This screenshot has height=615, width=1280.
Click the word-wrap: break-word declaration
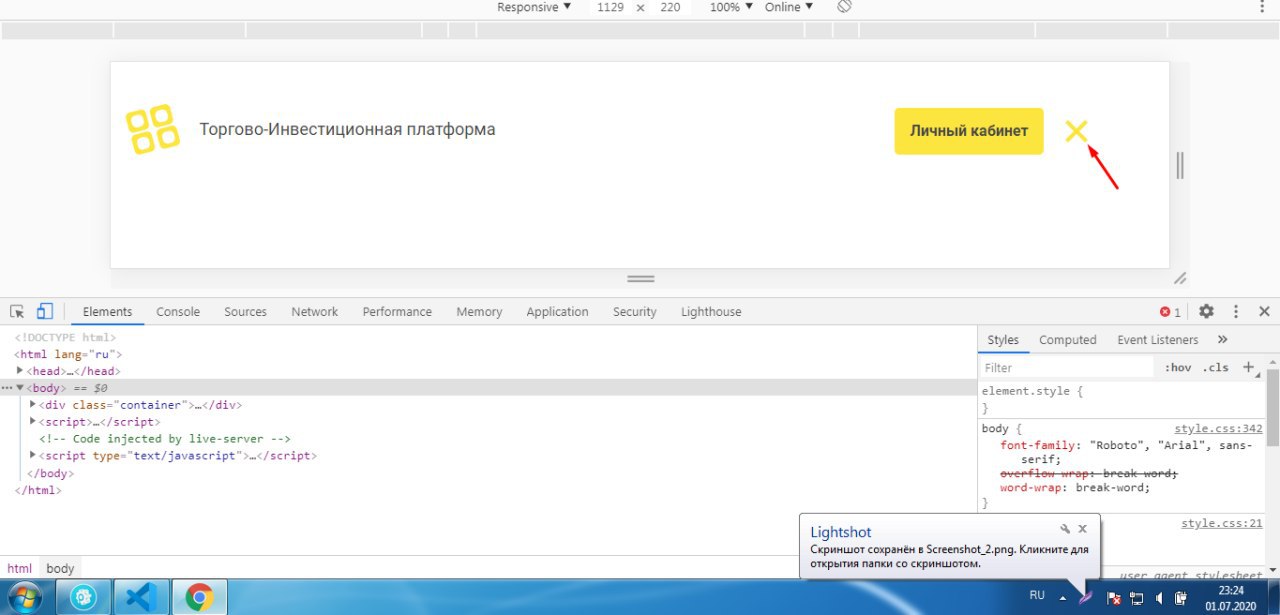1075,488
